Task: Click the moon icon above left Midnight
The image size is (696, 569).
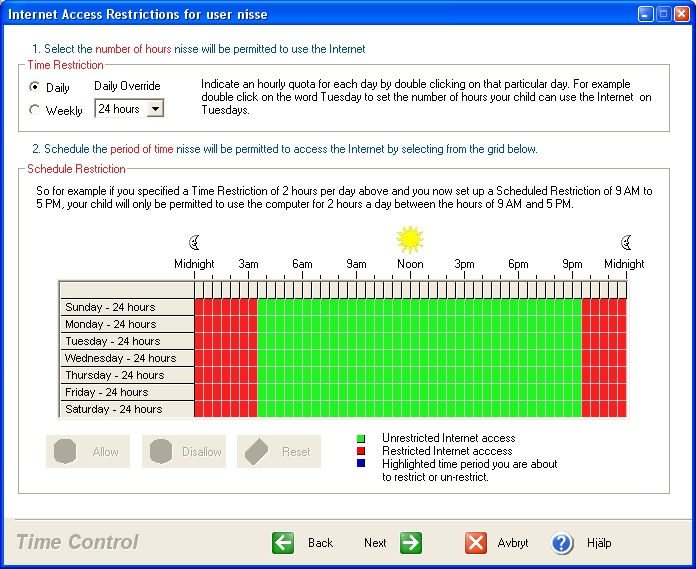Action: coord(194,242)
